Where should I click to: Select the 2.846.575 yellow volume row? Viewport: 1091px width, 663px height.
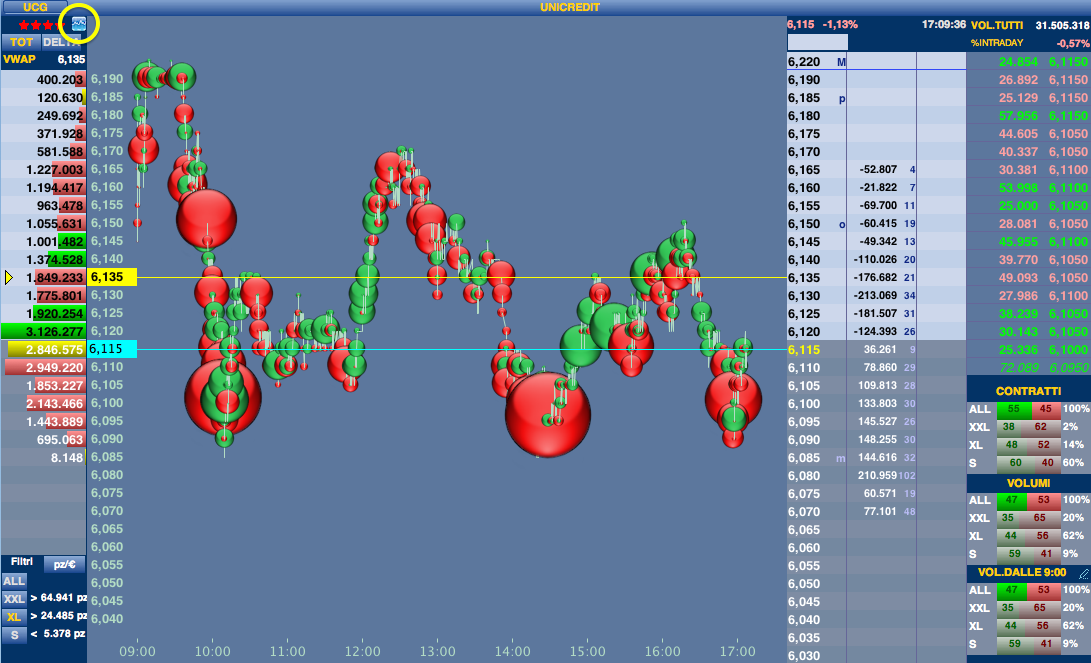(43, 349)
